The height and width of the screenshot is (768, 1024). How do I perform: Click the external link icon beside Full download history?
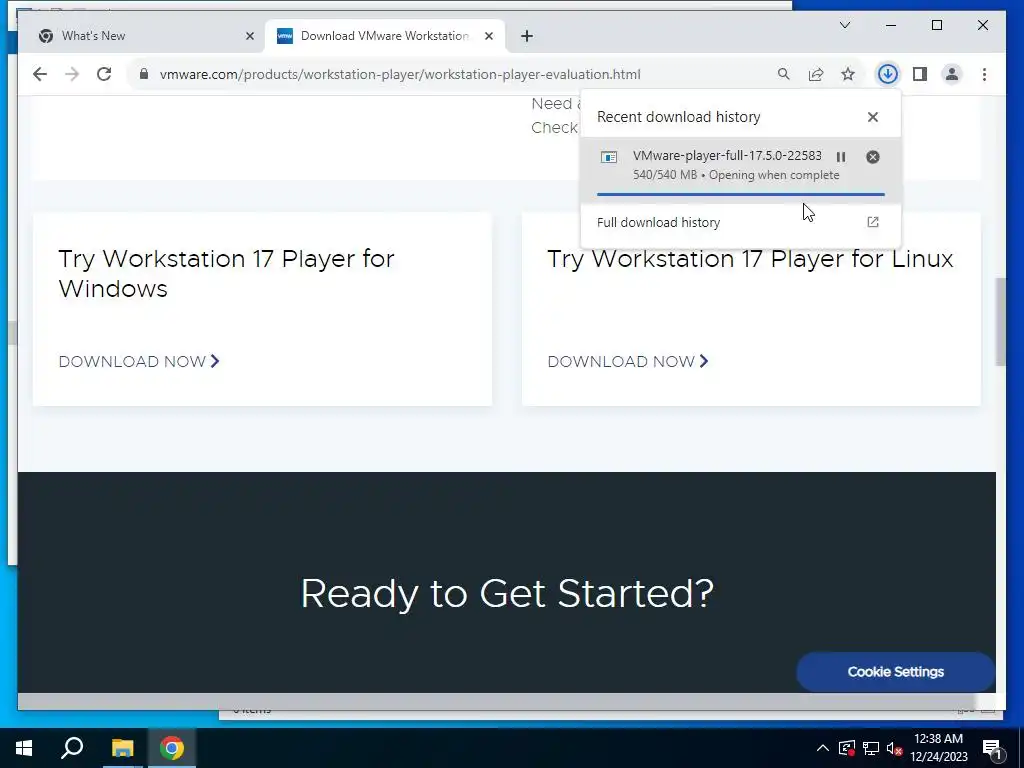pyautogui.click(x=872, y=222)
